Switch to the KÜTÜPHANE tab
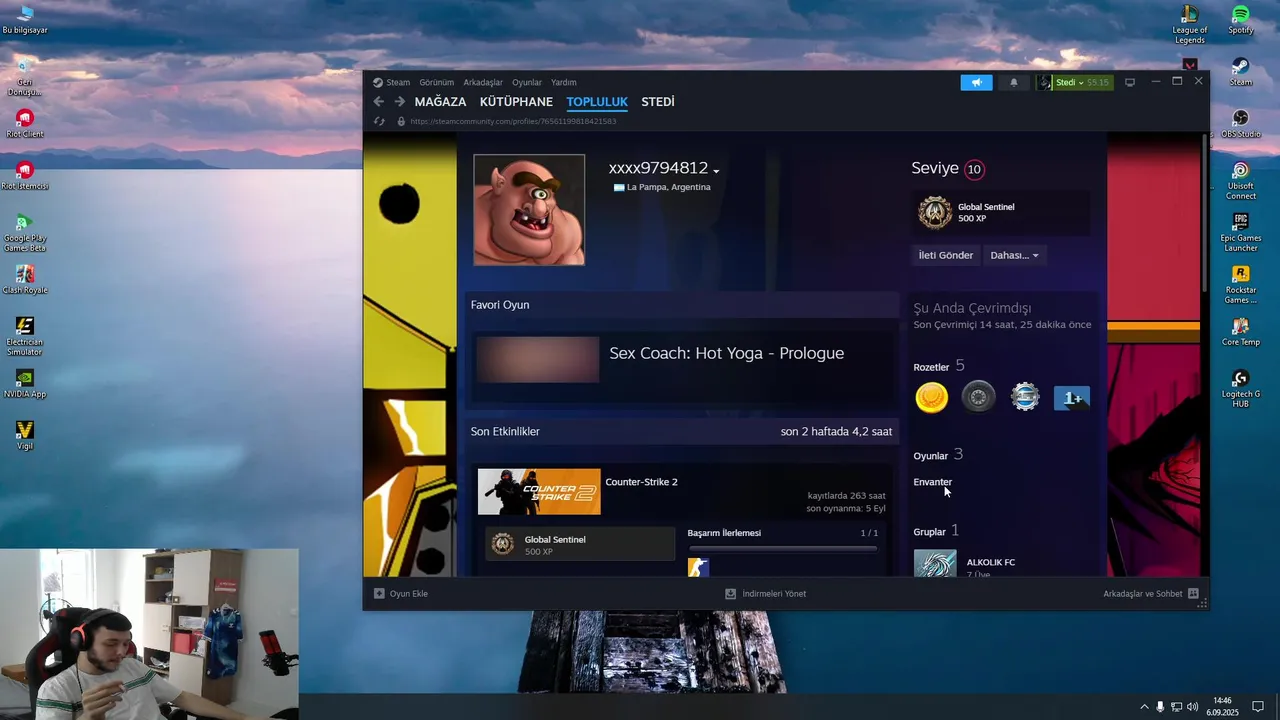 coord(516,102)
